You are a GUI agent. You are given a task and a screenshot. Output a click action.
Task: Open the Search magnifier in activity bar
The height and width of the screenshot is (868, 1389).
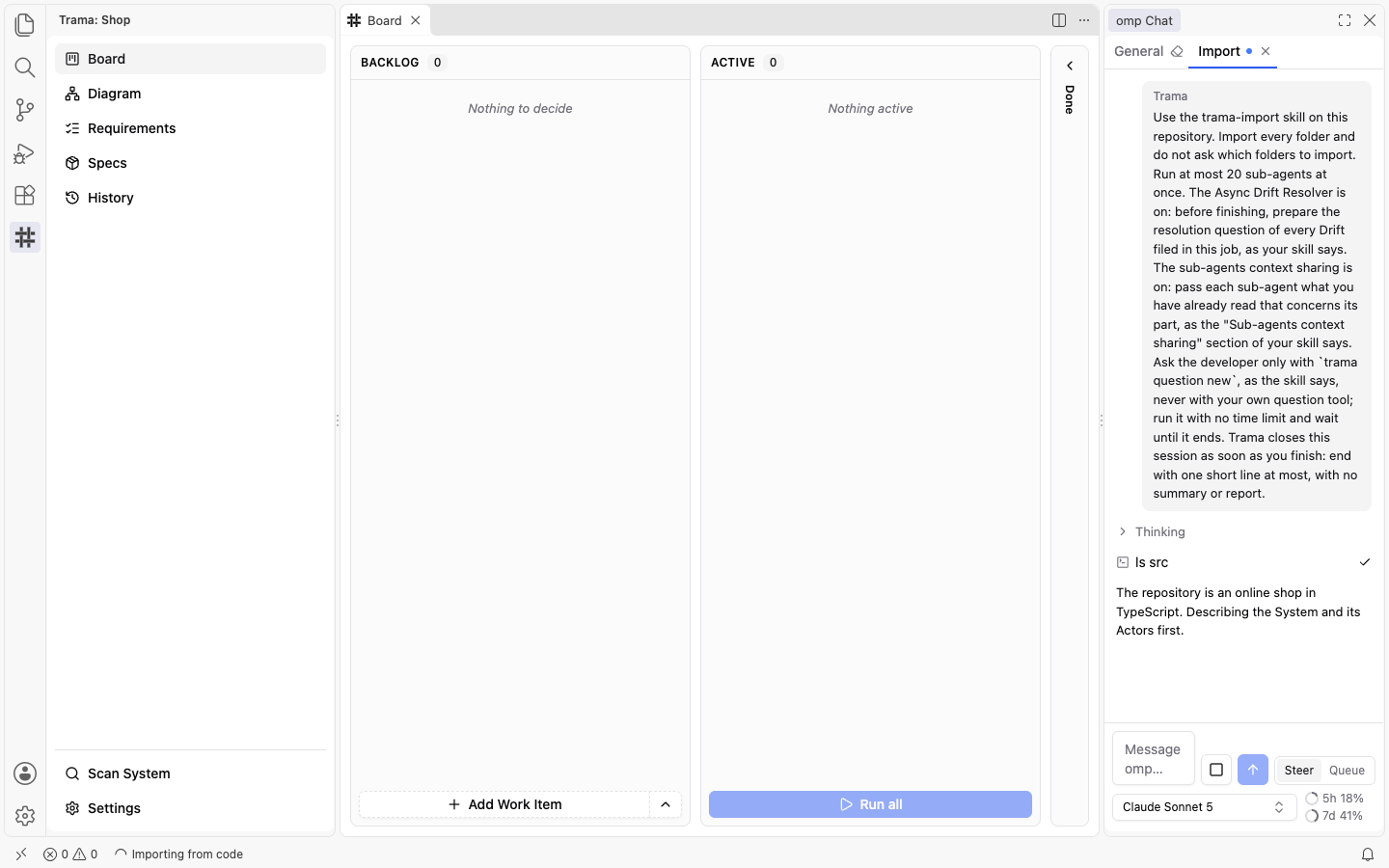(25, 67)
